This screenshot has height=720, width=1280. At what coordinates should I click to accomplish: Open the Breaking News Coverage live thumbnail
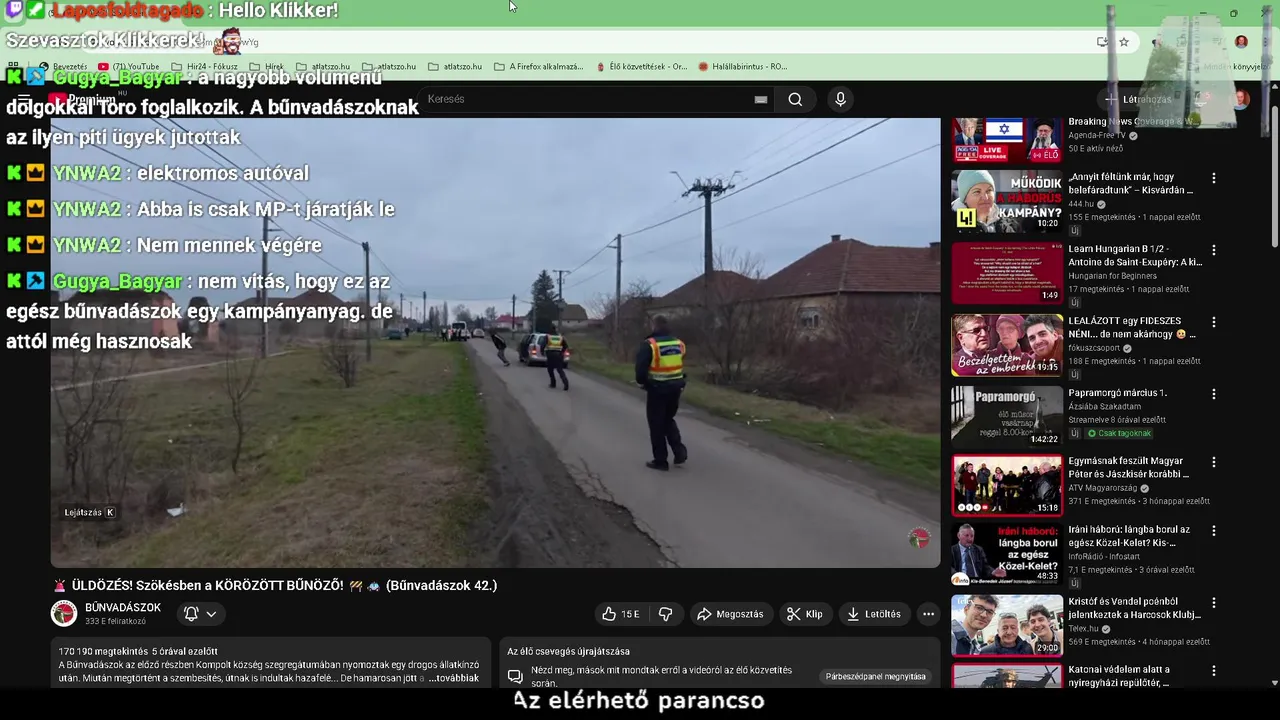point(1006,140)
